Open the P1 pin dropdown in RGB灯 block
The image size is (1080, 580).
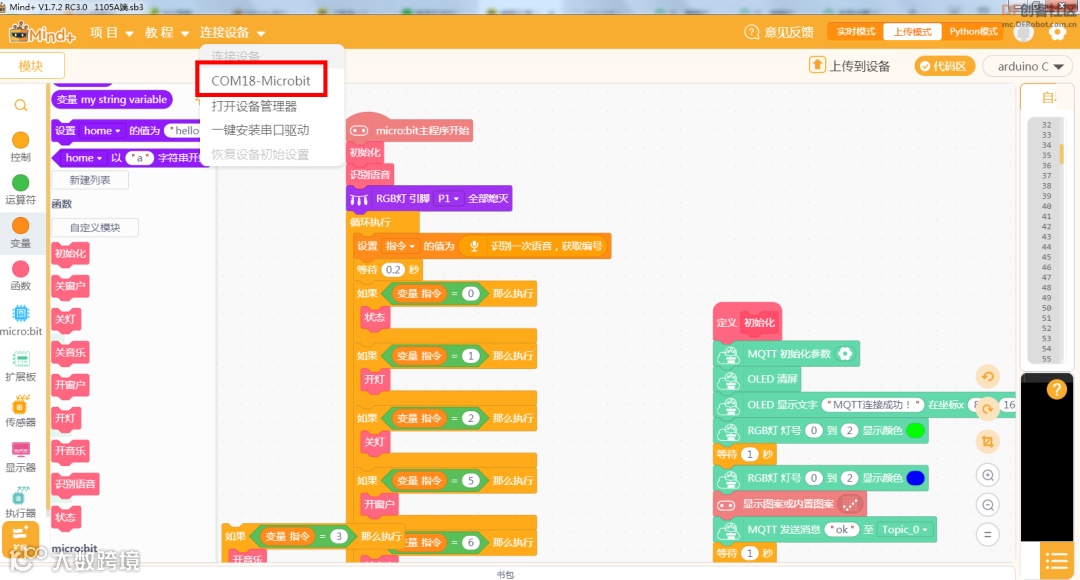click(x=448, y=198)
